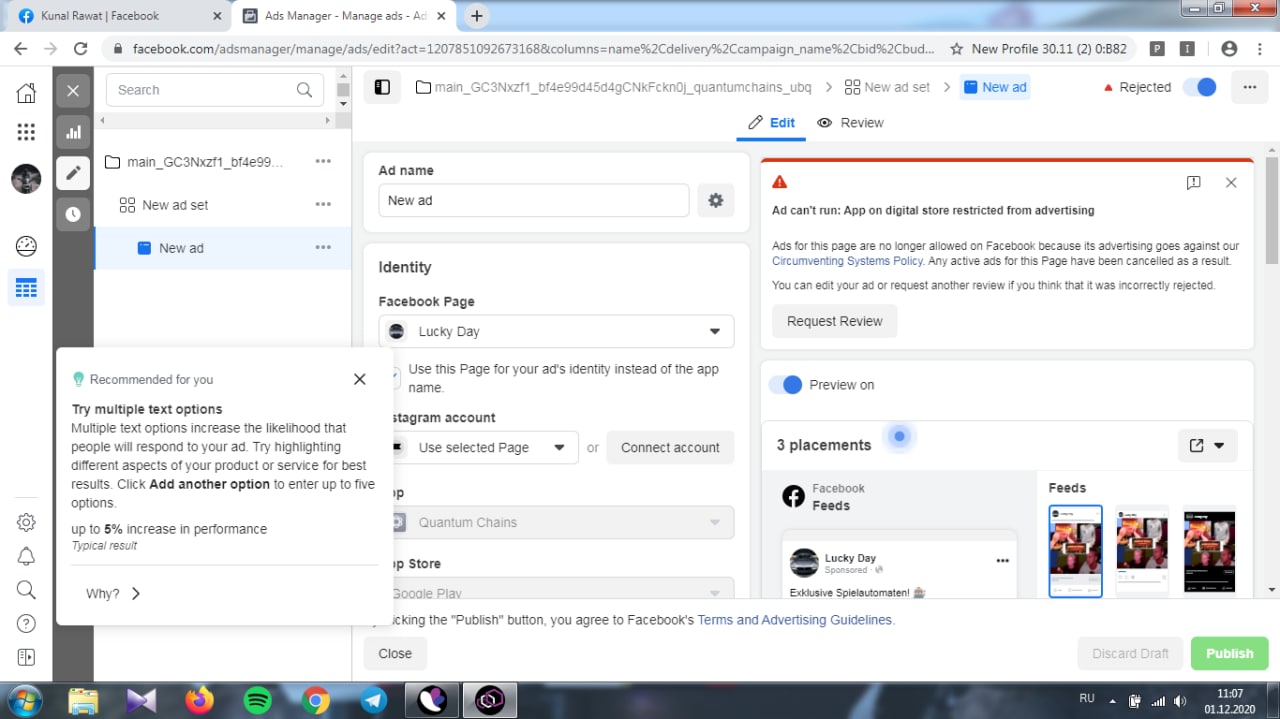Open the settings gear in left rail
1280x719 pixels.
(x=26, y=522)
